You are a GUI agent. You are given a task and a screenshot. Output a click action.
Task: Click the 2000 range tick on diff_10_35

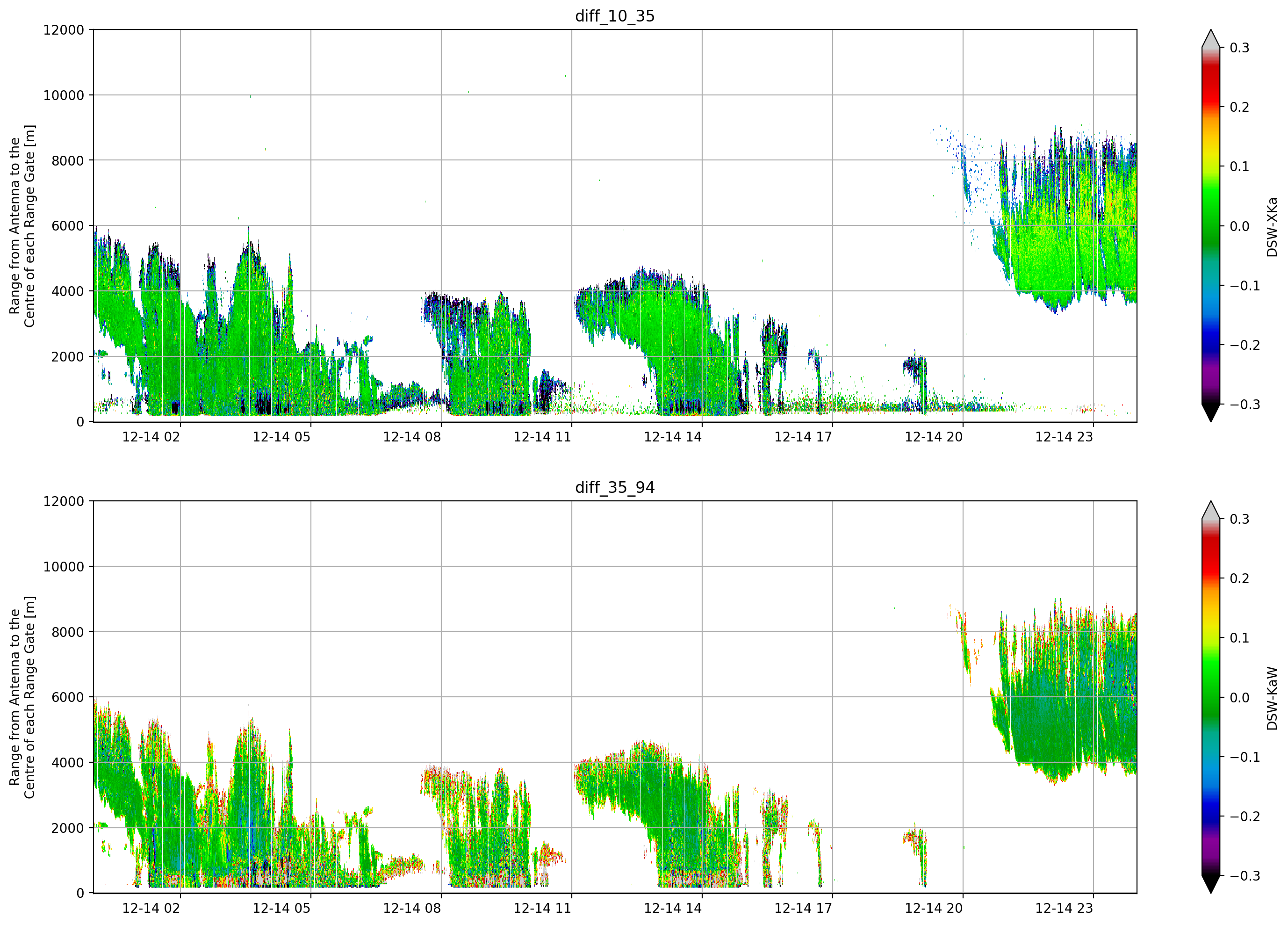click(x=68, y=357)
